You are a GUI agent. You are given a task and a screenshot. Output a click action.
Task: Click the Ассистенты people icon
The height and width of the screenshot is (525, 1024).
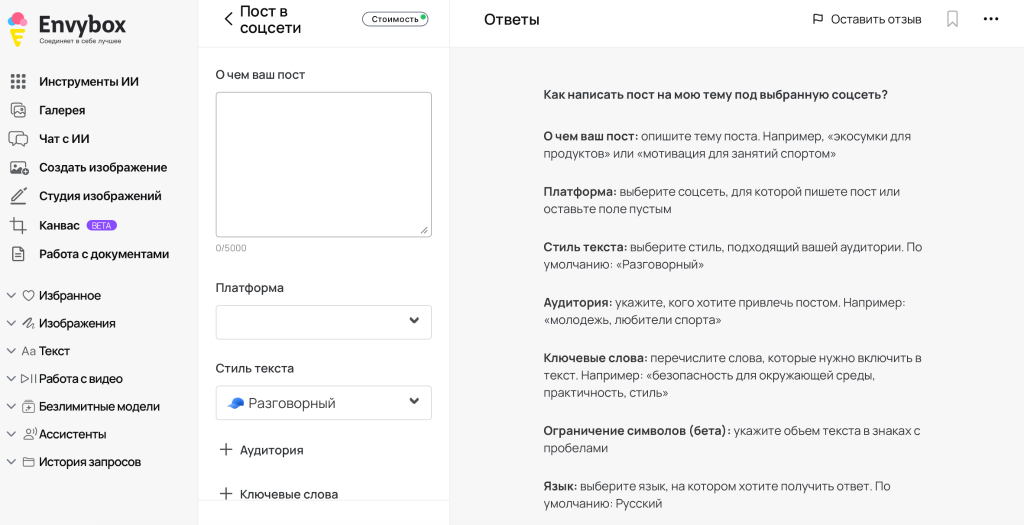[x=29, y=434]
